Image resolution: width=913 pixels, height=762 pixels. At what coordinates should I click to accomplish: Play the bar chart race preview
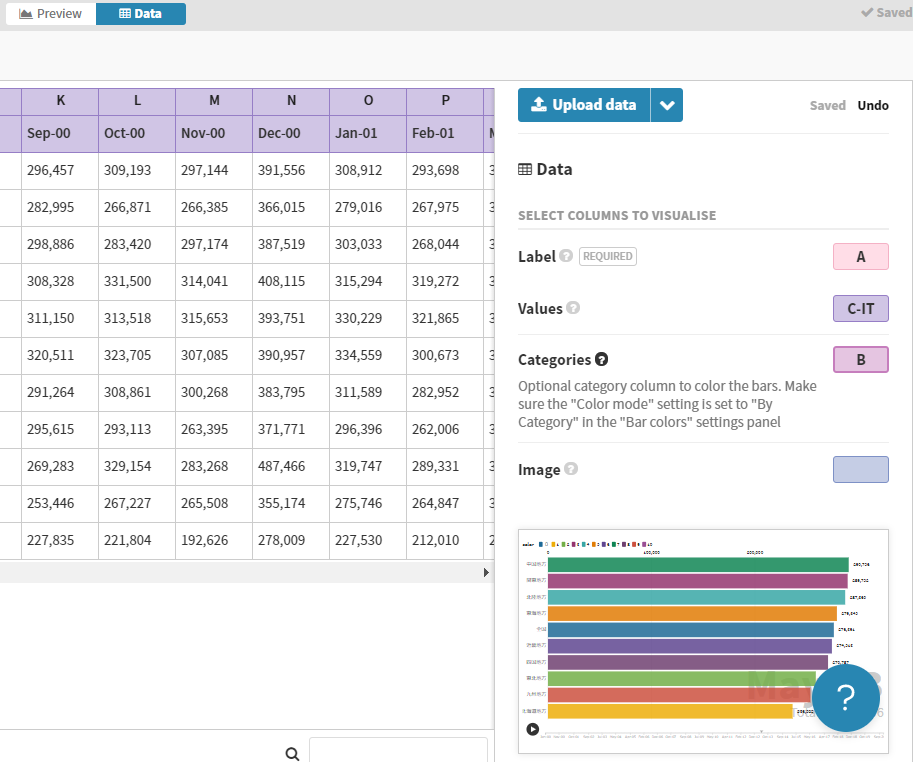coord(532,729)
